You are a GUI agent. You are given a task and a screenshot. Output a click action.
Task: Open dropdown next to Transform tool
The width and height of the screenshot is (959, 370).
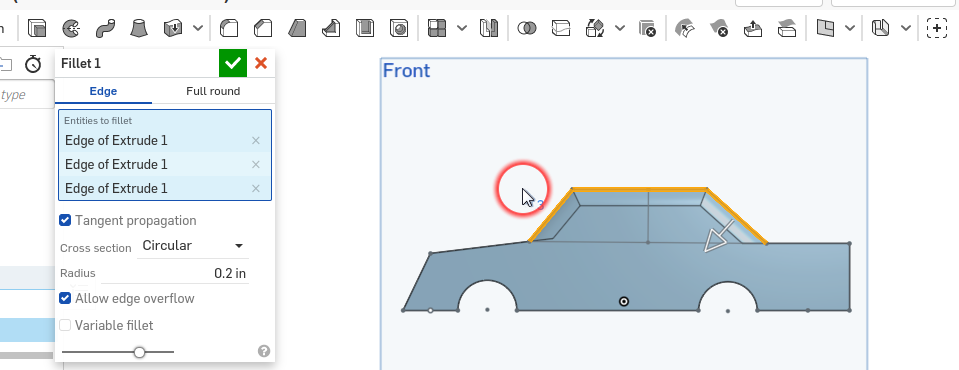point(620,28)
